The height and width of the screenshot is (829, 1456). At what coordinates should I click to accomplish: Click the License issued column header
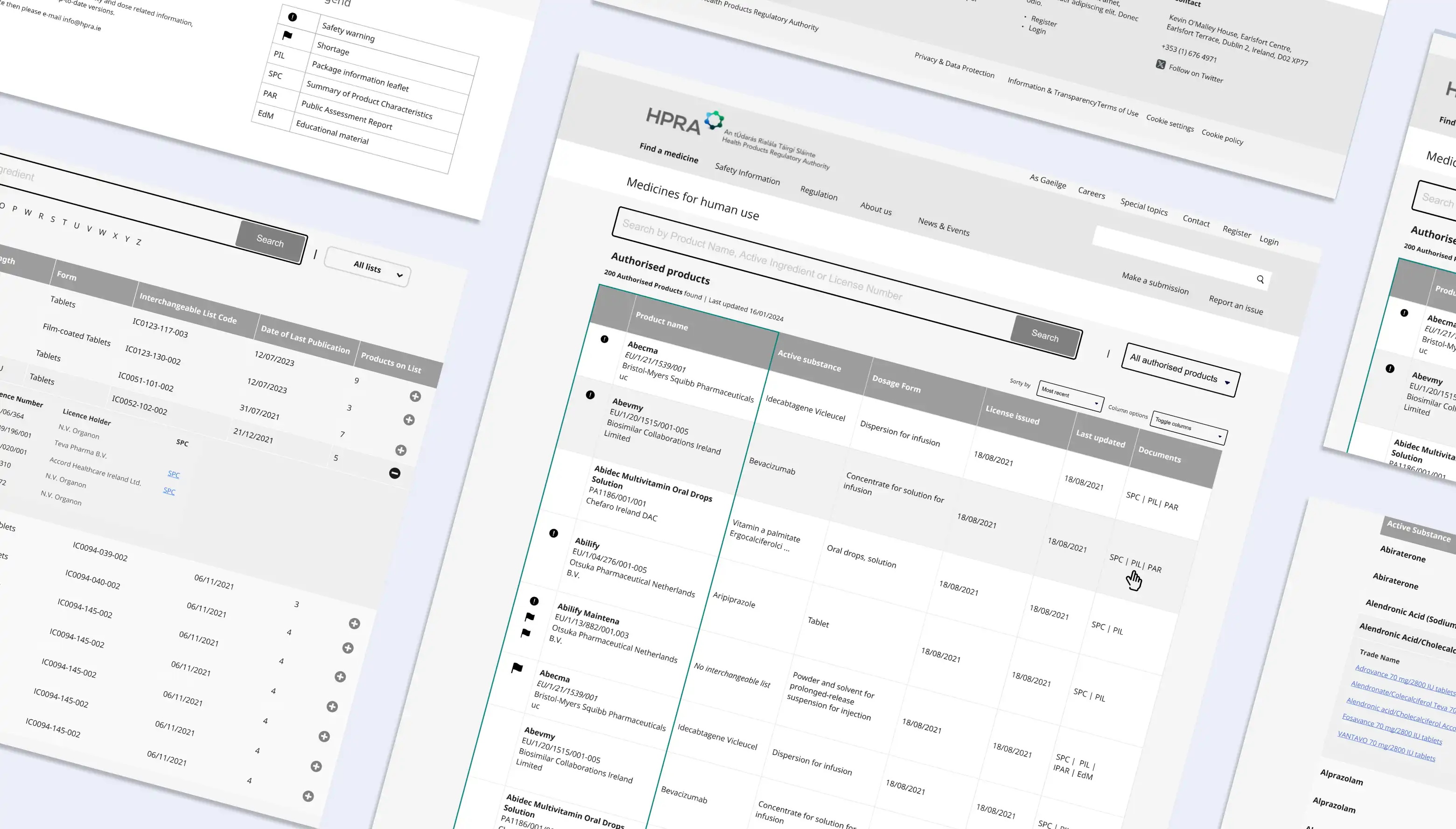pos(1012,414)
